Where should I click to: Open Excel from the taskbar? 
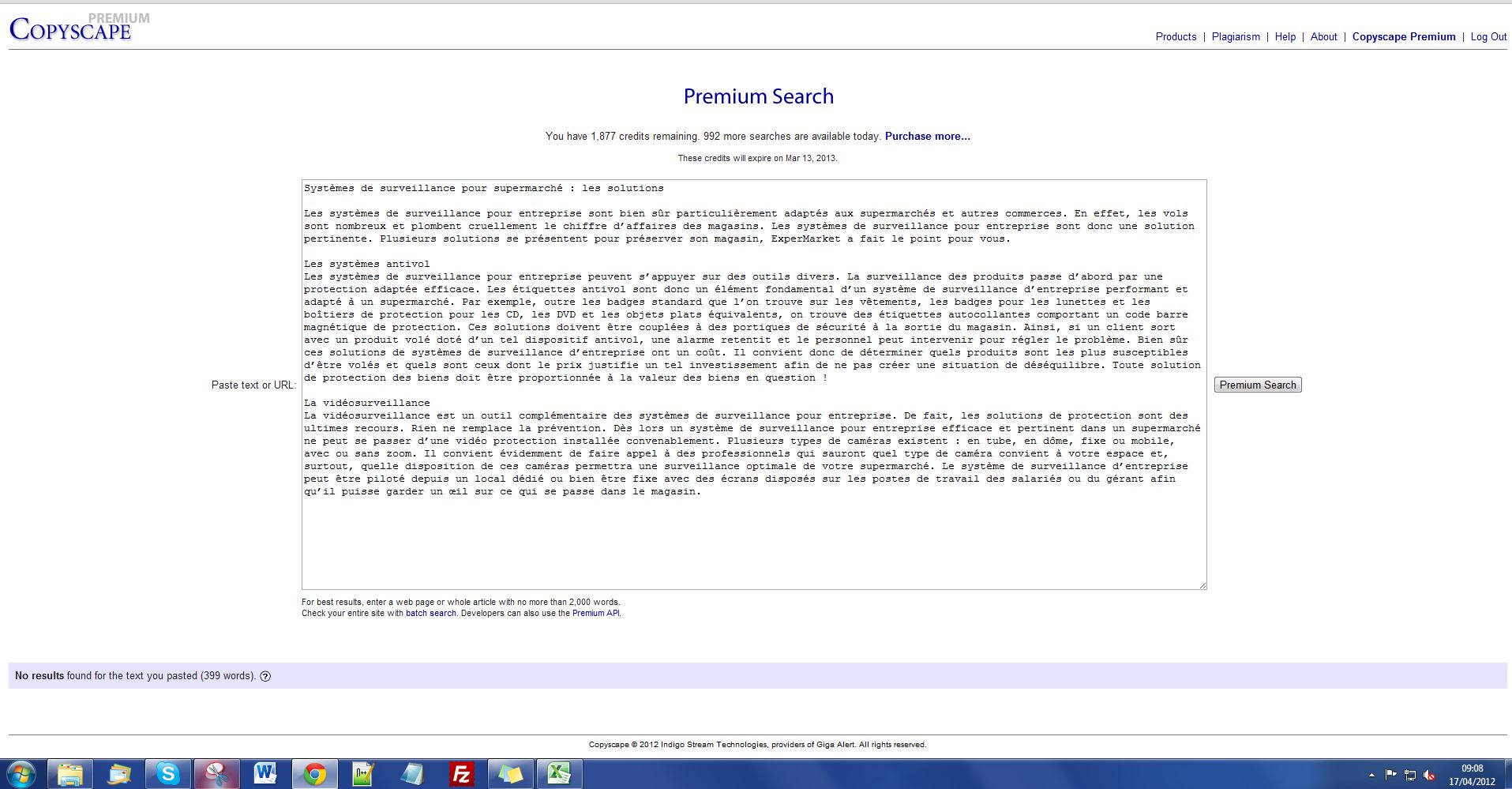(559, 774)
